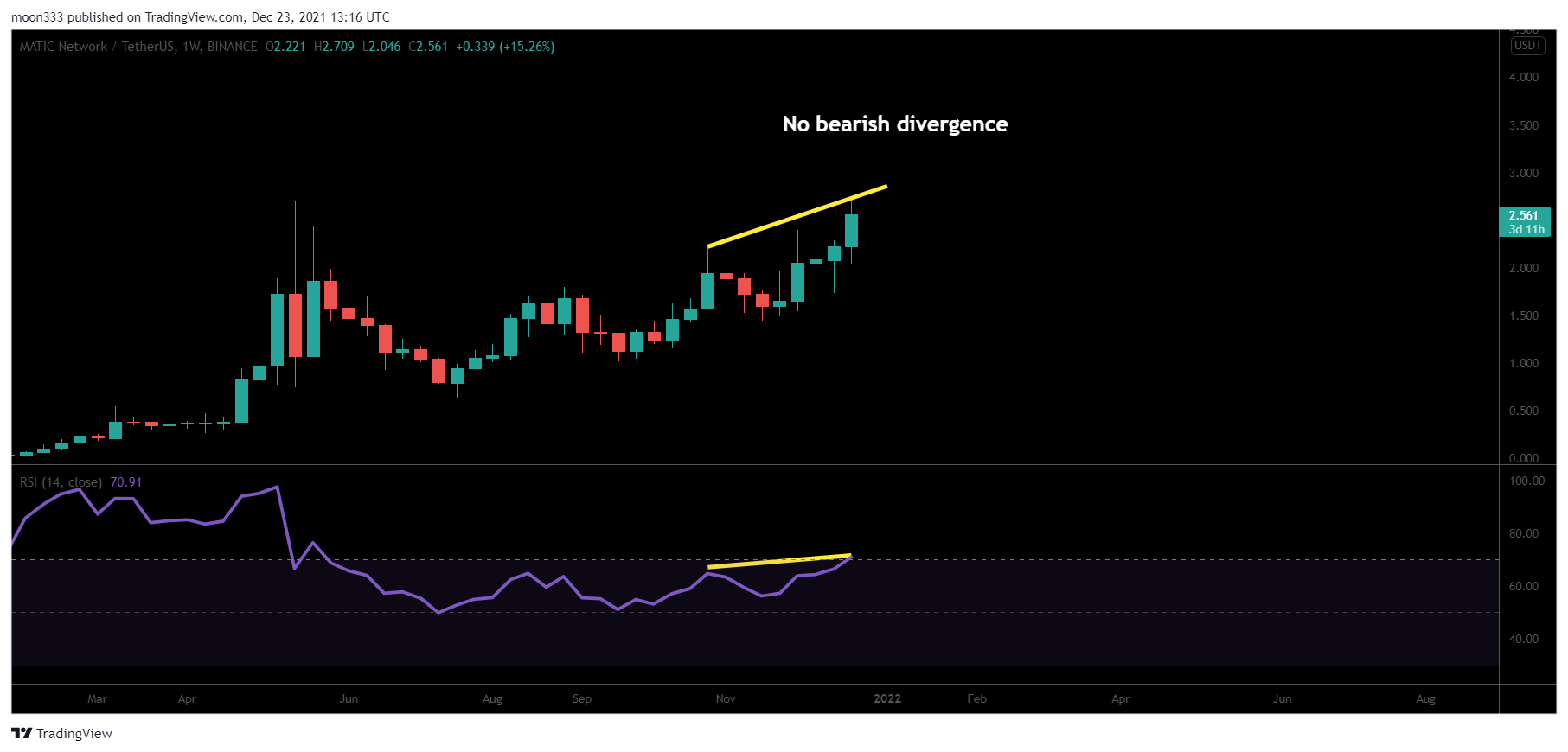This screenshot has width=1568, height=752.
Task: Click the 4.000 level on the price axis
Action: pyautogui.click(x=1524, y=77)
